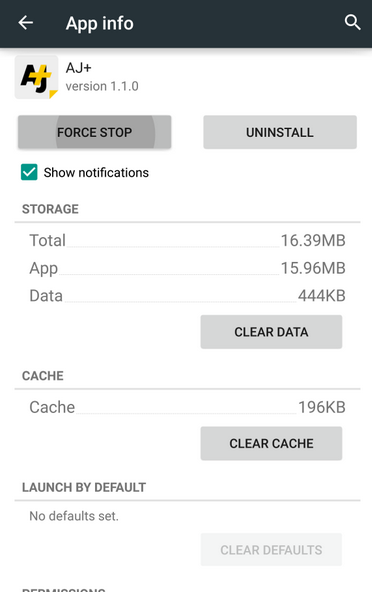Viewport: 372px width, 592px height.
Task: Open search with magnifier icon
Action: [x=352, y=23]
